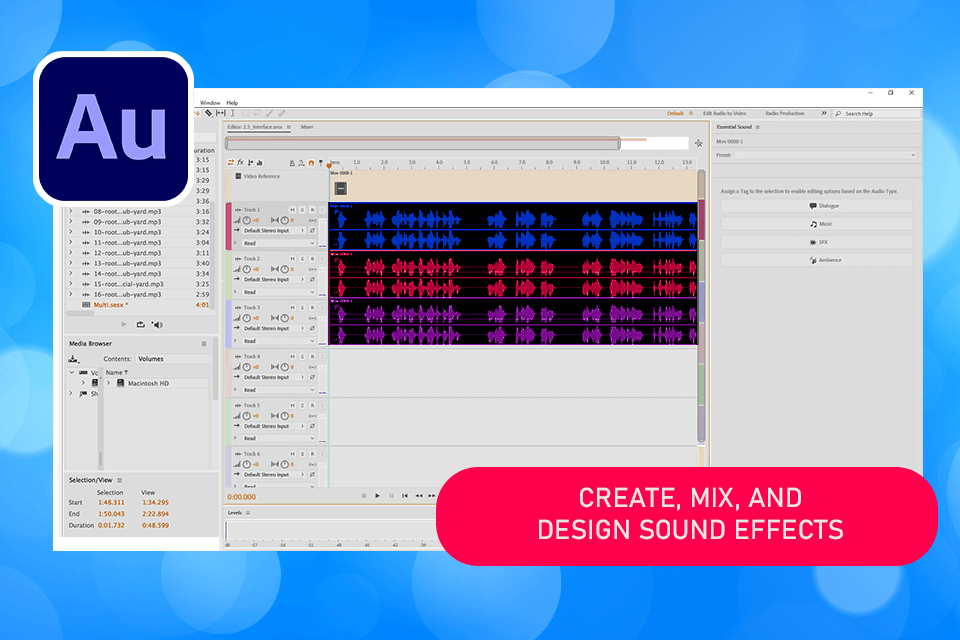Click the Files panel play button
The width and height of the screenshot is (960, 640).
click(124, 325)
